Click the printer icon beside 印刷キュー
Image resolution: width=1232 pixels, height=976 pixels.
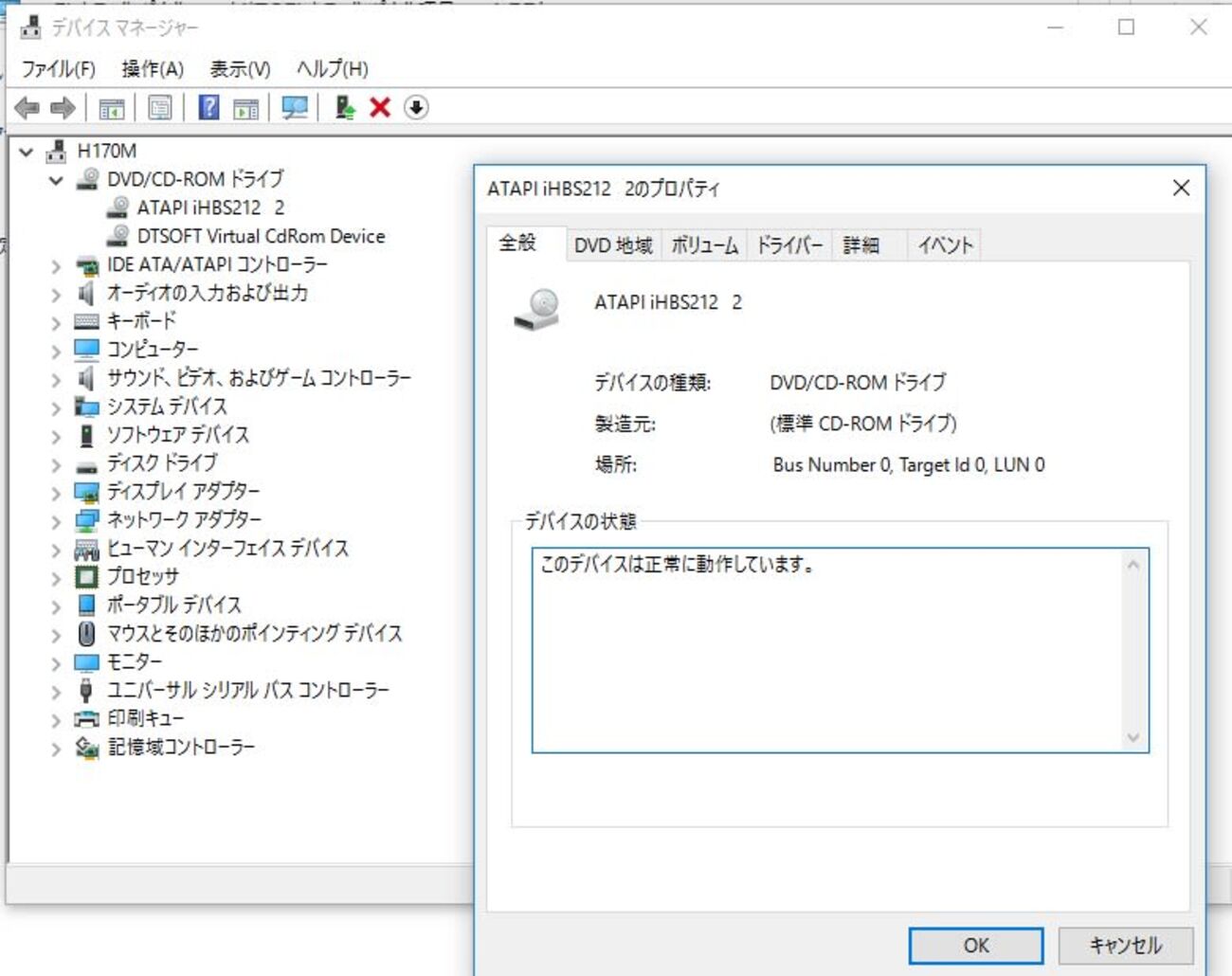point(86,718)
